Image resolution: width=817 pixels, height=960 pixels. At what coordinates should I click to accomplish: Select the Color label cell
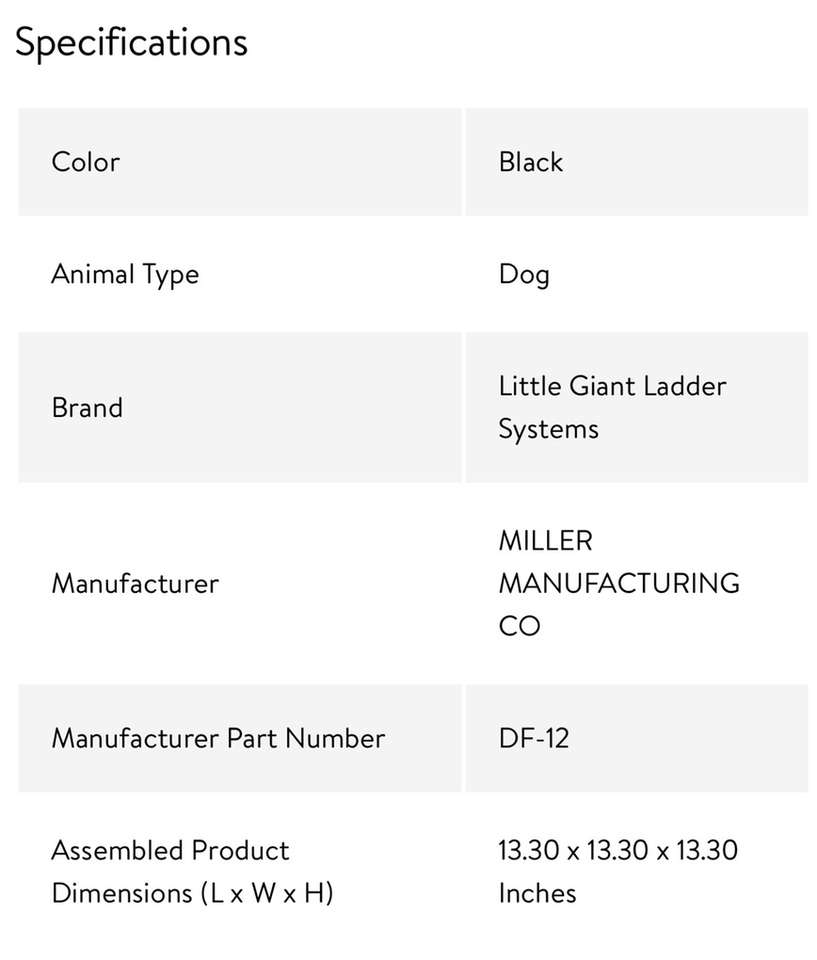(85, 162)
